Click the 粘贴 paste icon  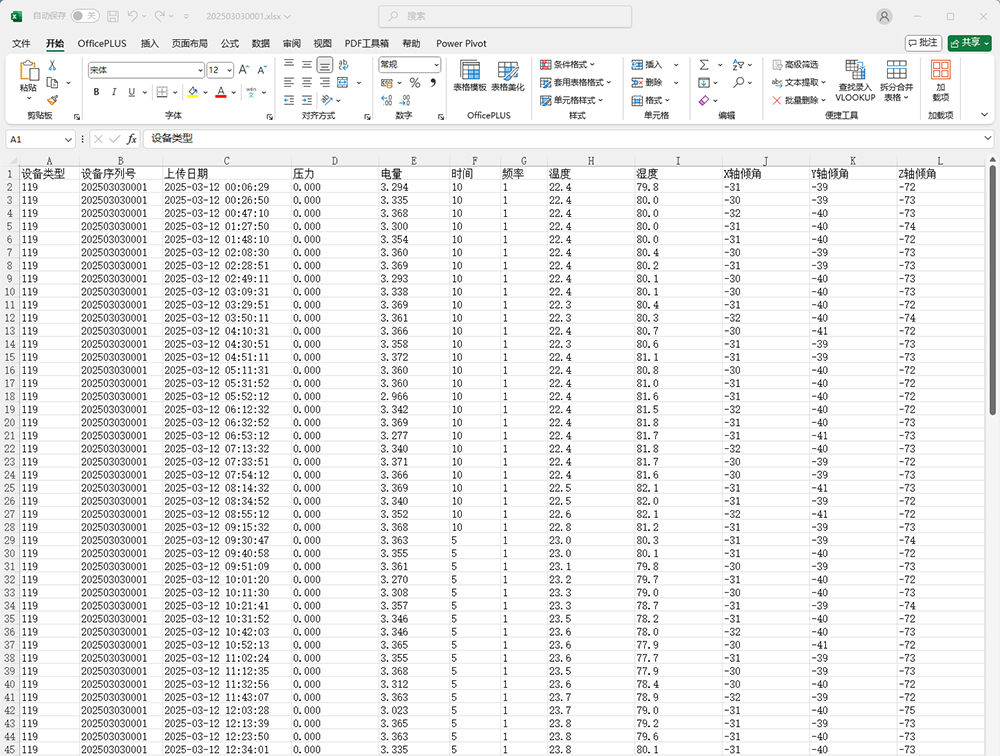click(x=29, y=70)
